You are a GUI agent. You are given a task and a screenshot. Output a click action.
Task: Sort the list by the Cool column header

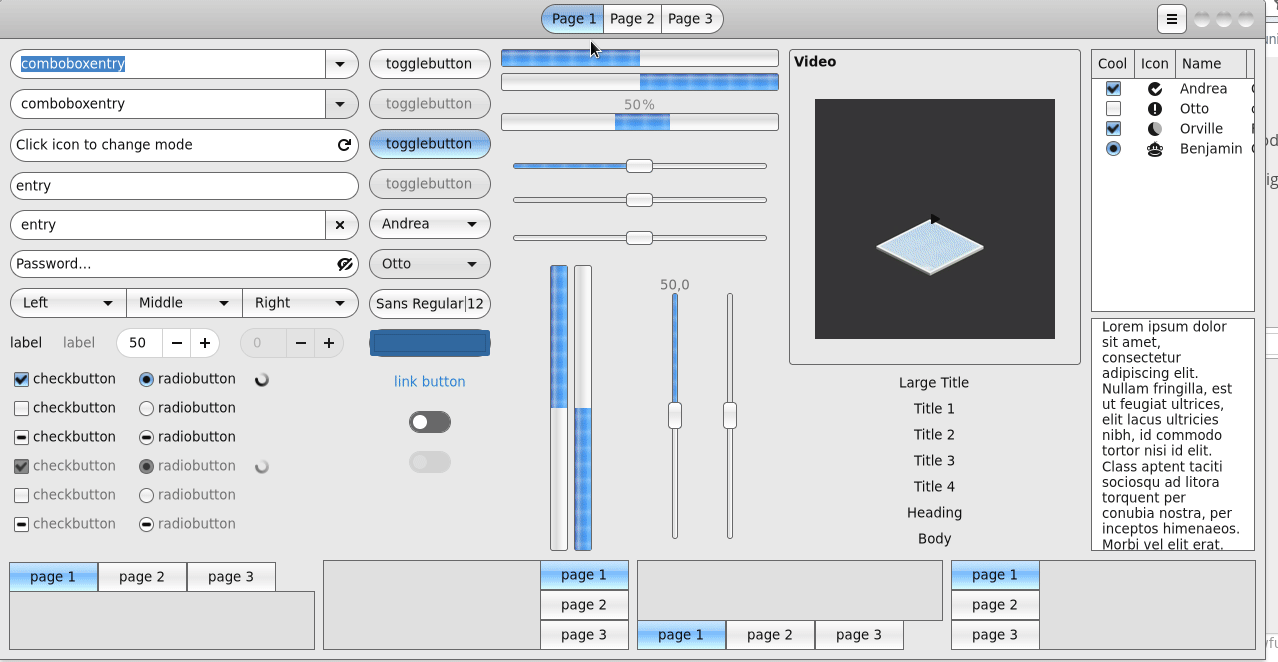[1113, 64]
